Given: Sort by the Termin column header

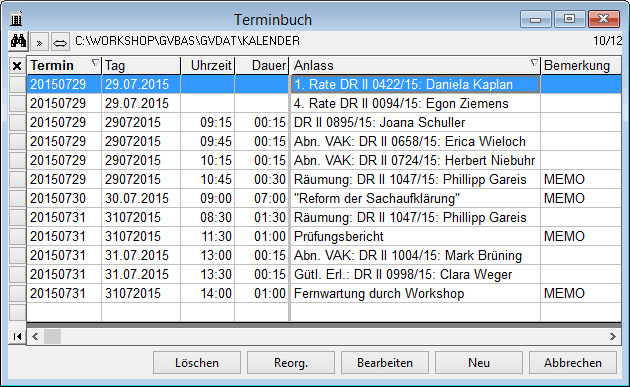Looking at the screenshot, I should tap(64, 66).
